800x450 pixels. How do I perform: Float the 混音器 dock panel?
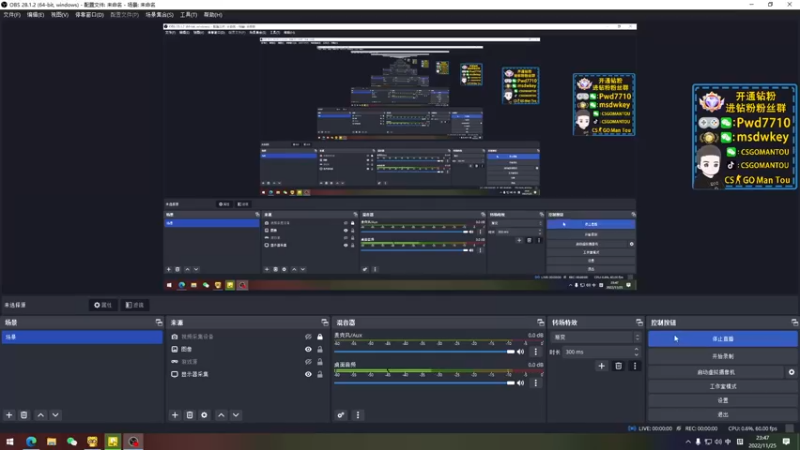coord(541,322)
